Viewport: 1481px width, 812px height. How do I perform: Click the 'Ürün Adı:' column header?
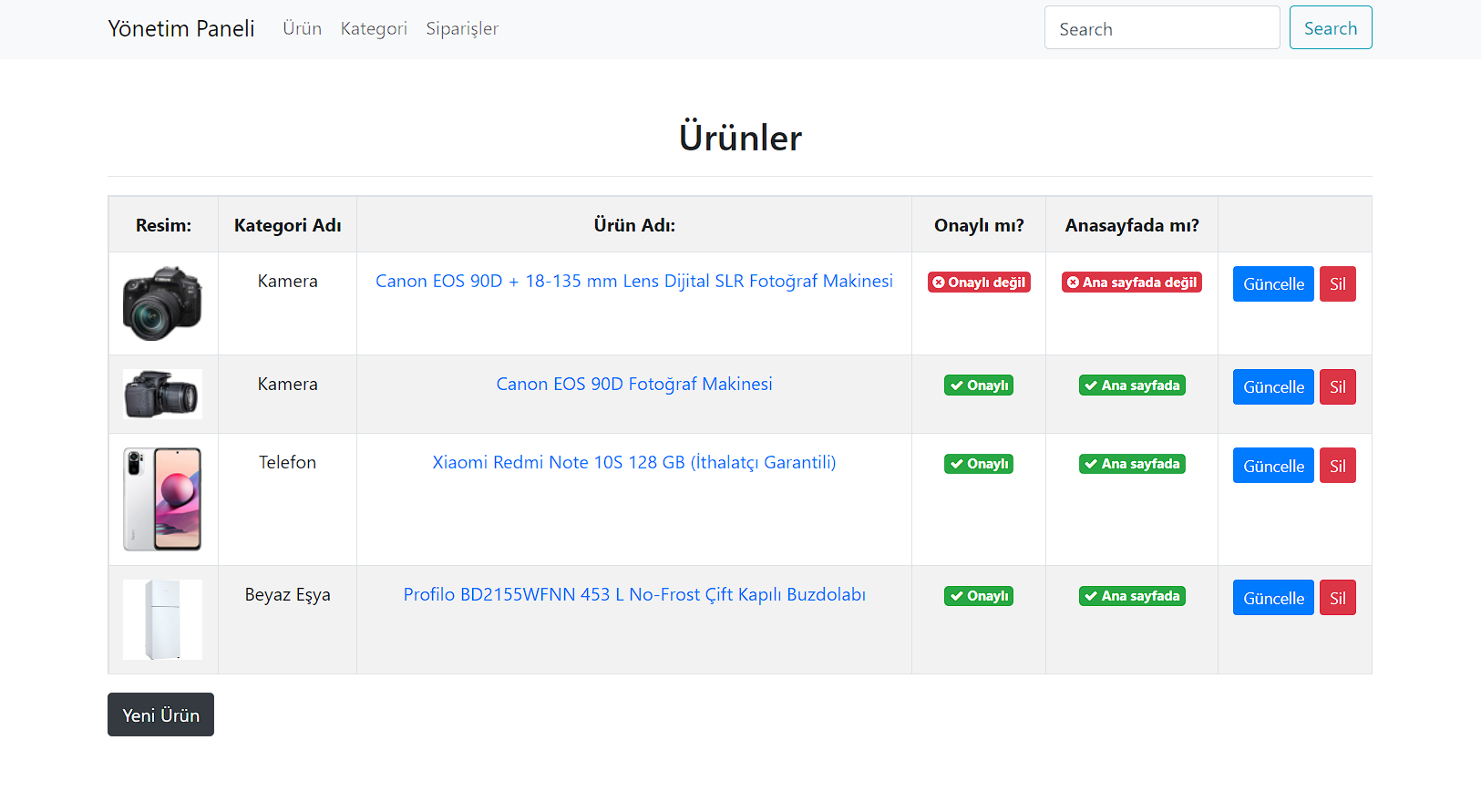pyautogui.click(x=634, y=225)
